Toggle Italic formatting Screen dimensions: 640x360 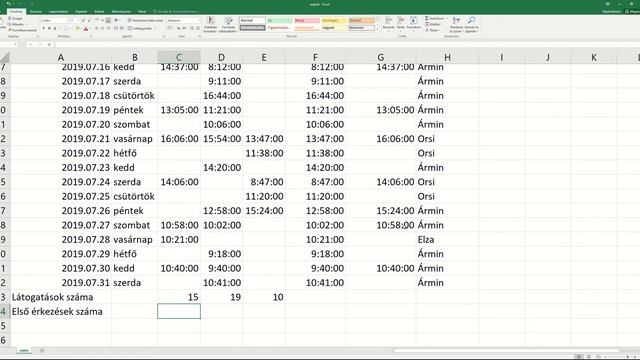point(49,29)
